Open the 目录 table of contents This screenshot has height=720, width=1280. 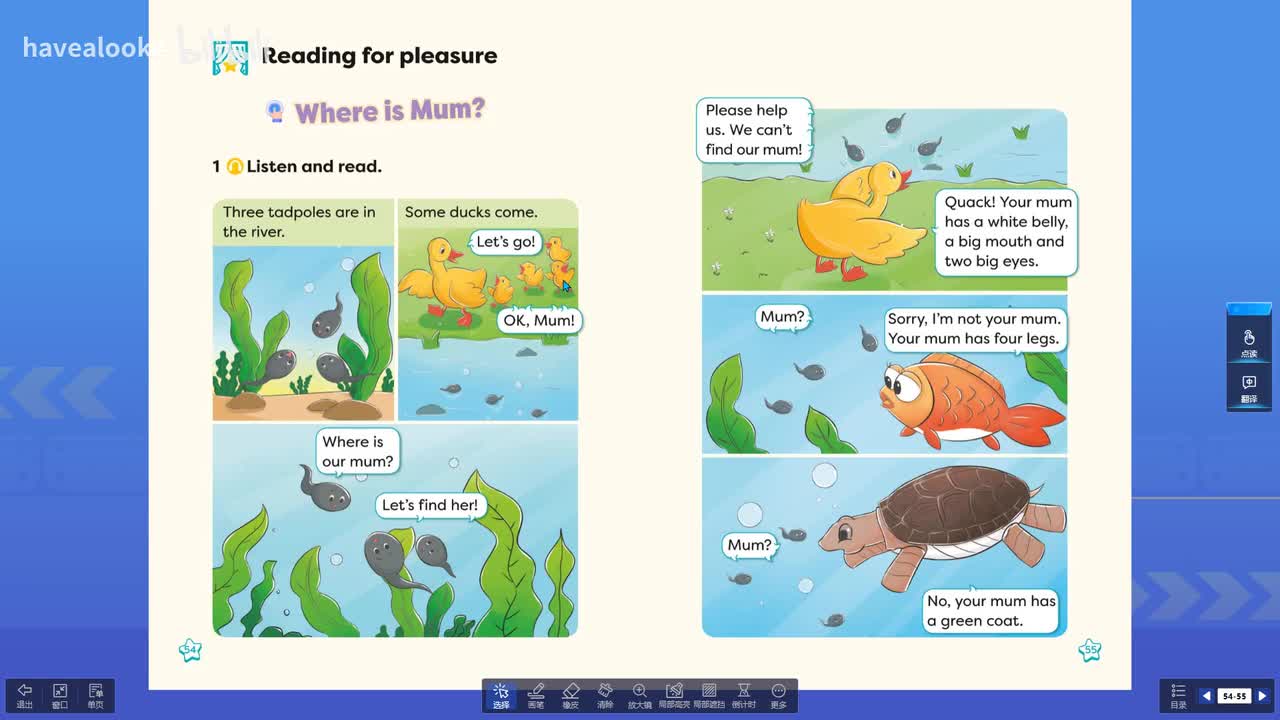[1178, 695]
